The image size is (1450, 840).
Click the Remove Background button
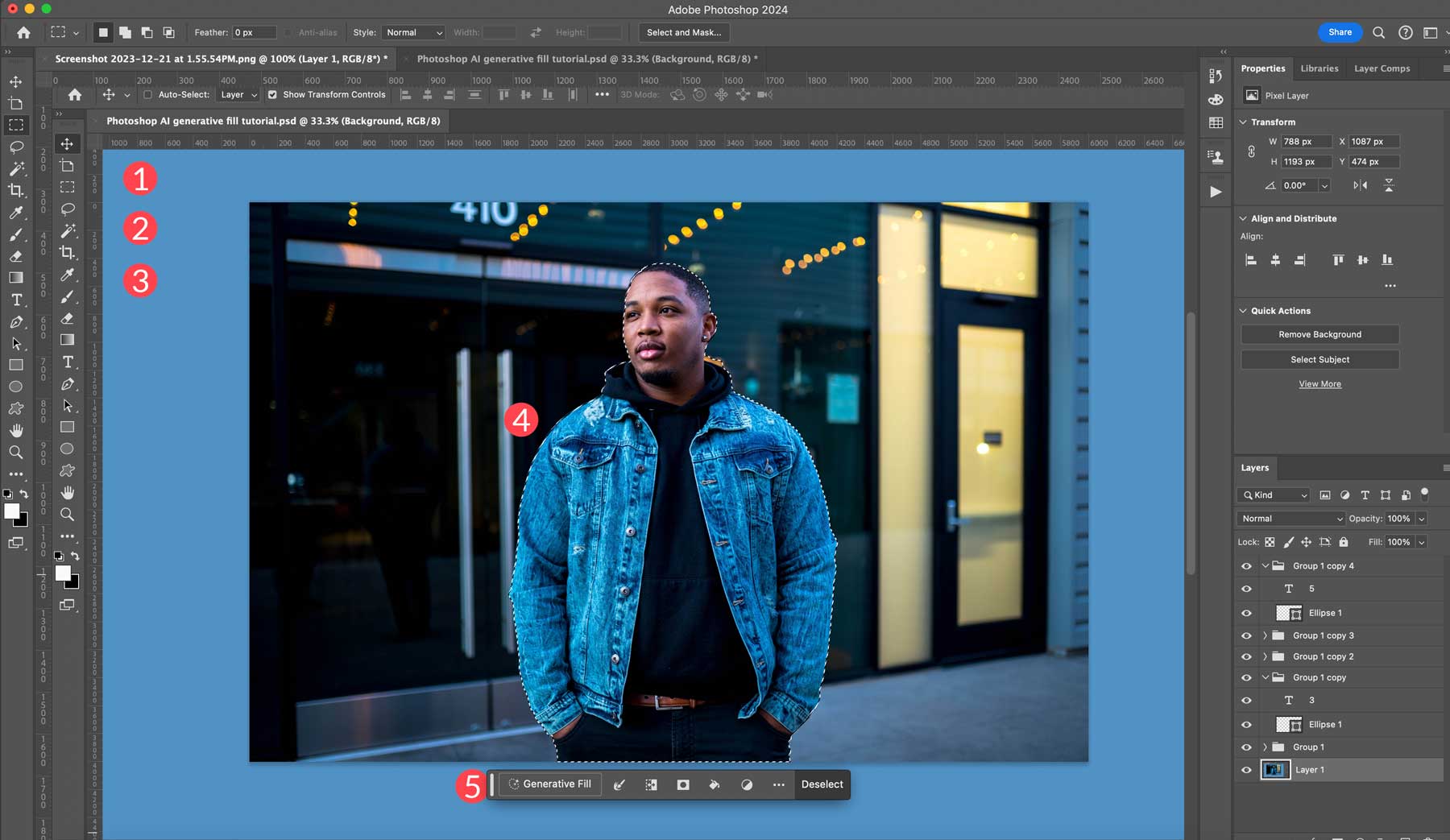(x=1319, y=333)
